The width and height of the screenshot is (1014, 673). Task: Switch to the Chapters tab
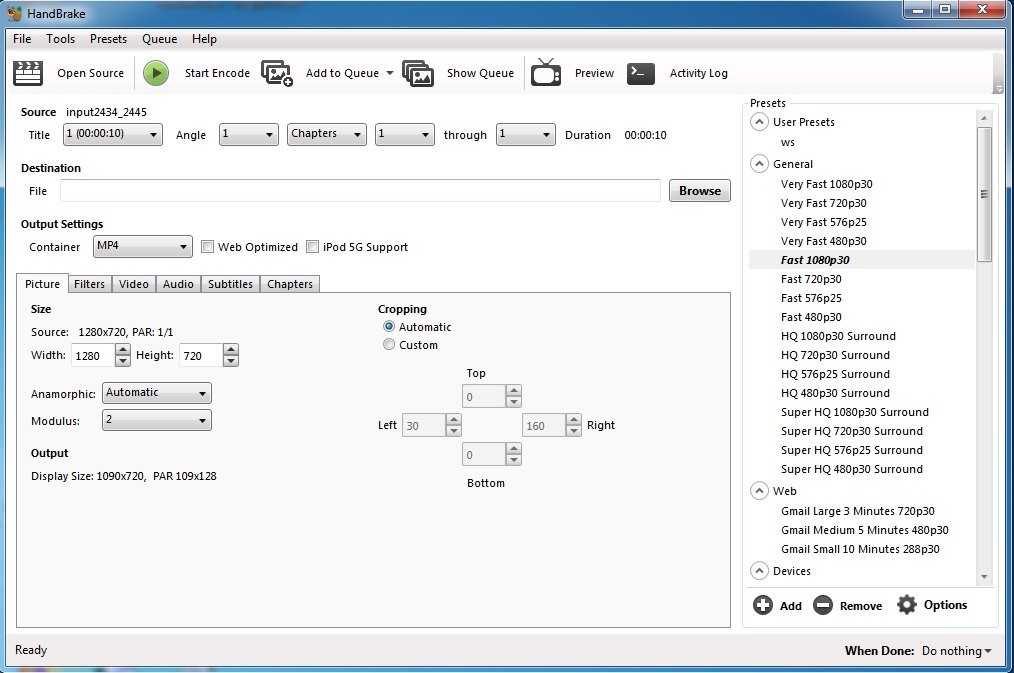pos(290,284)
